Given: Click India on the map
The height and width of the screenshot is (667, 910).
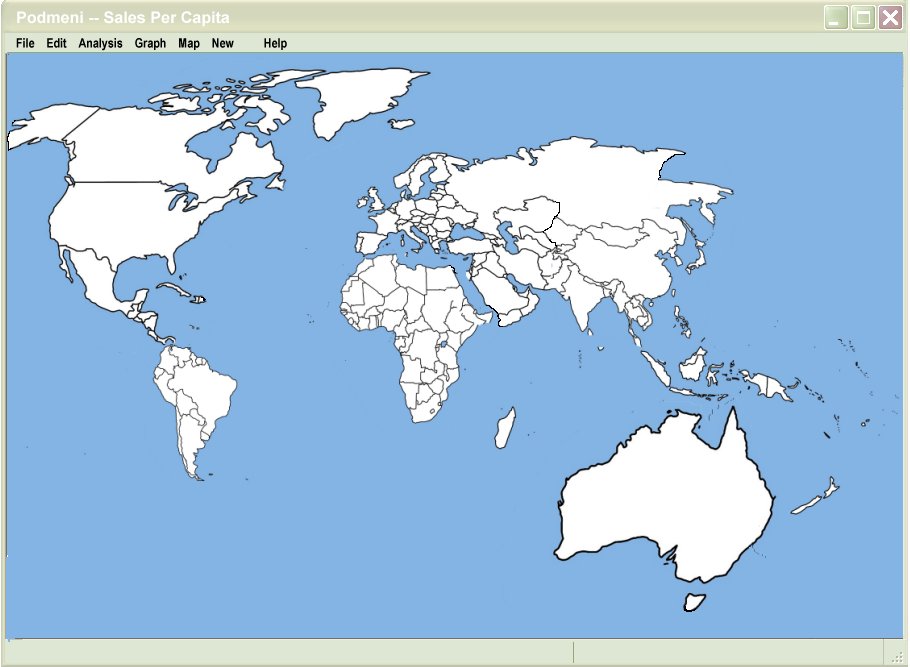Looking at the screenshot, I should (583, 300).
